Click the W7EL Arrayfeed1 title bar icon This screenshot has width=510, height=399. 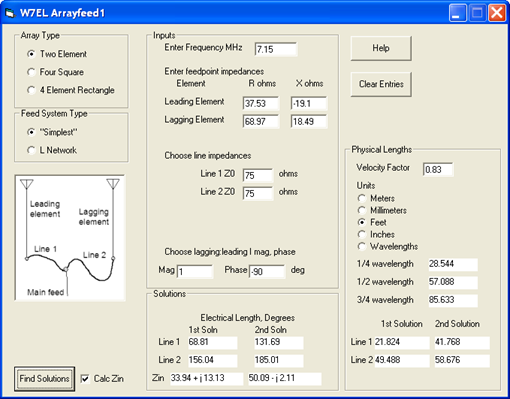click(11, 13)
